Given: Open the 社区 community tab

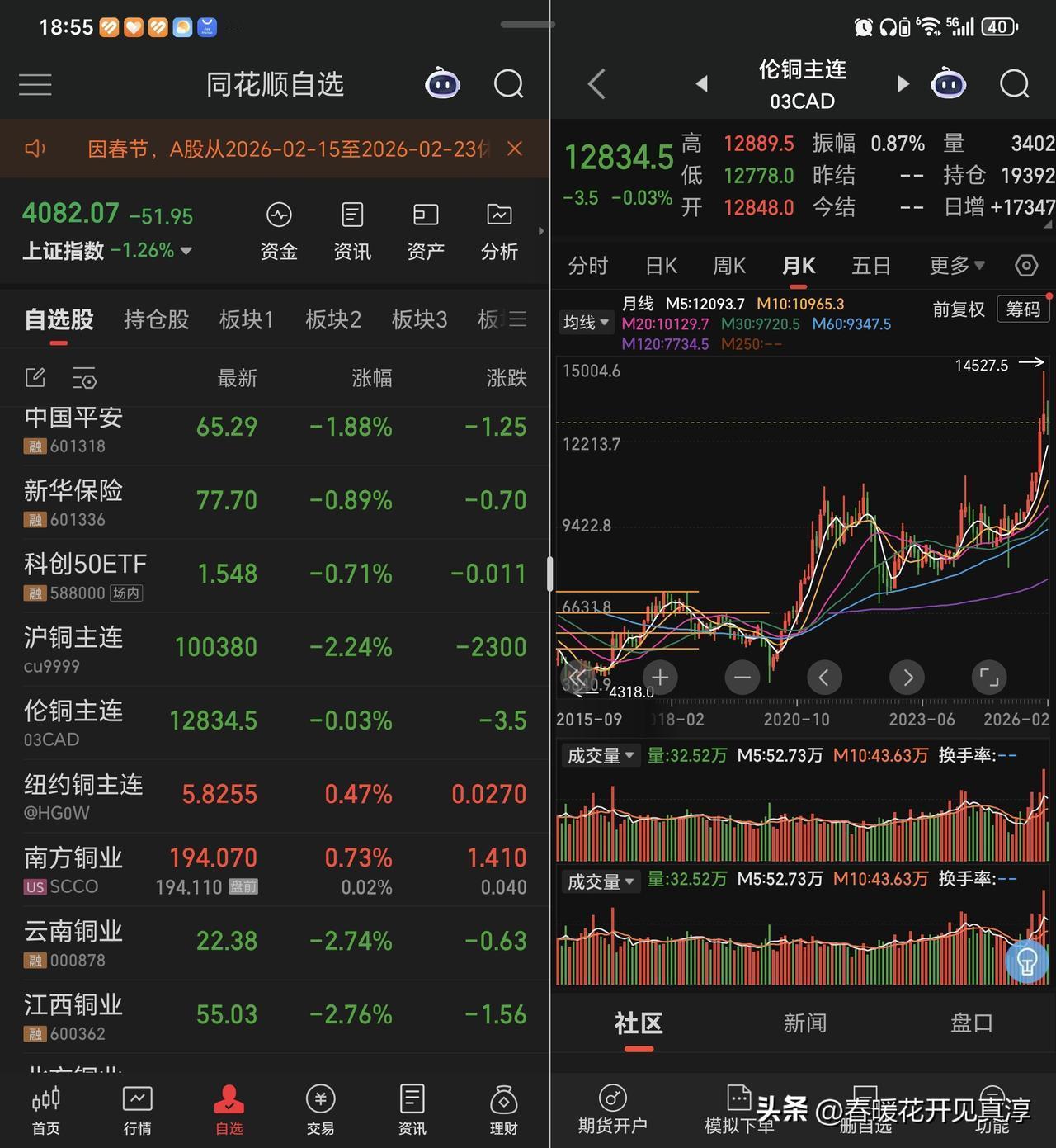Looking at the screenshot, I should point(639,1024).
